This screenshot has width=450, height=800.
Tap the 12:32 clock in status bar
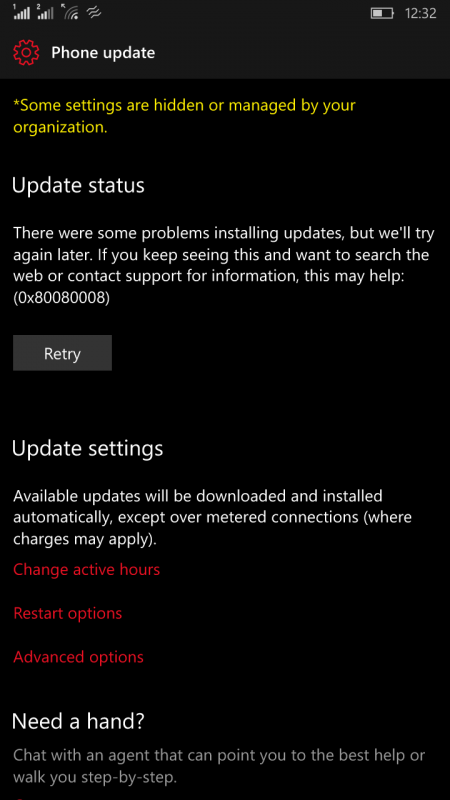pos(420,13)
